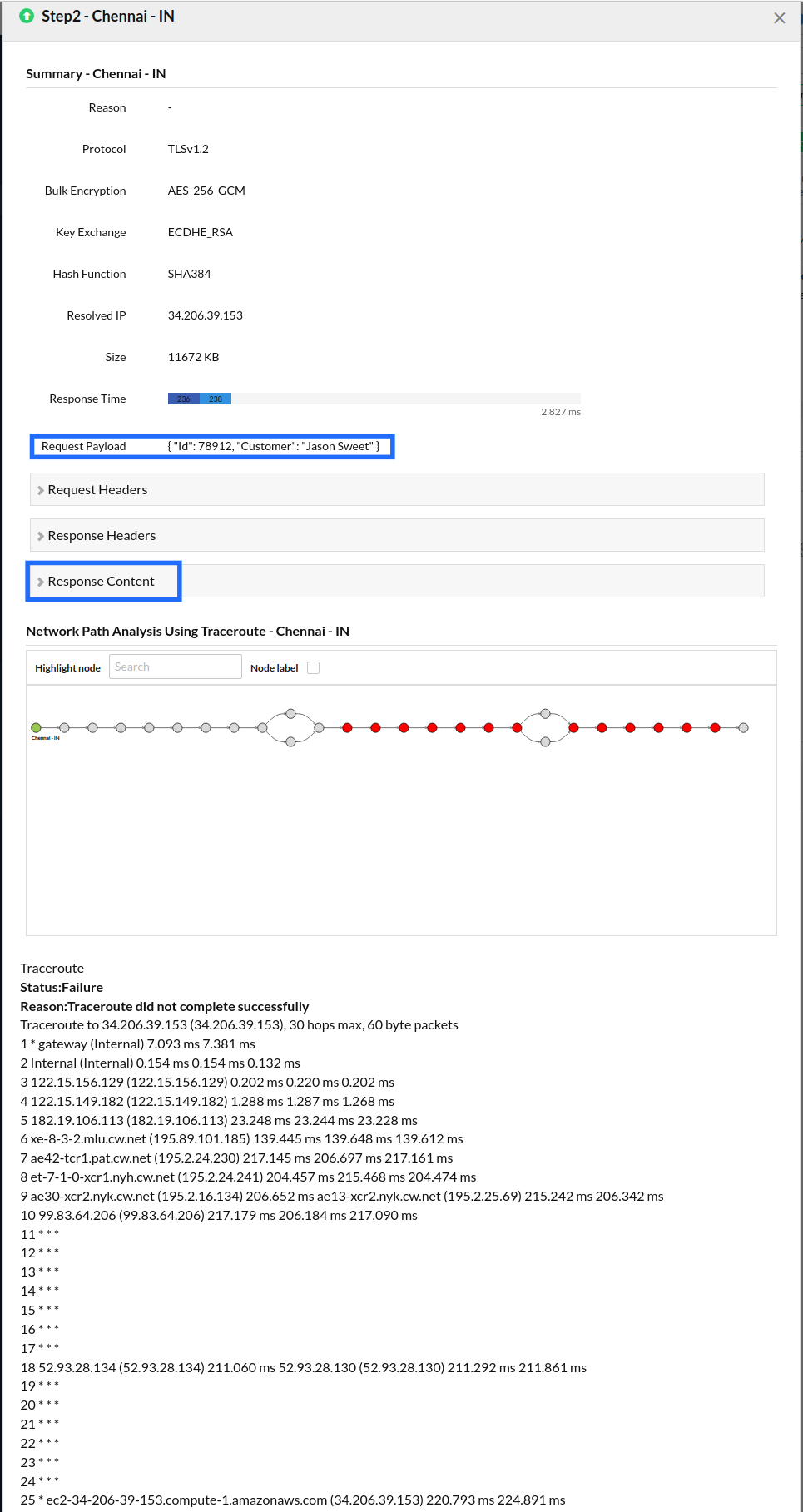
Task: Close the Step2 - Chennai dialog
Action: pyautogui.click(x=779, y=18)
